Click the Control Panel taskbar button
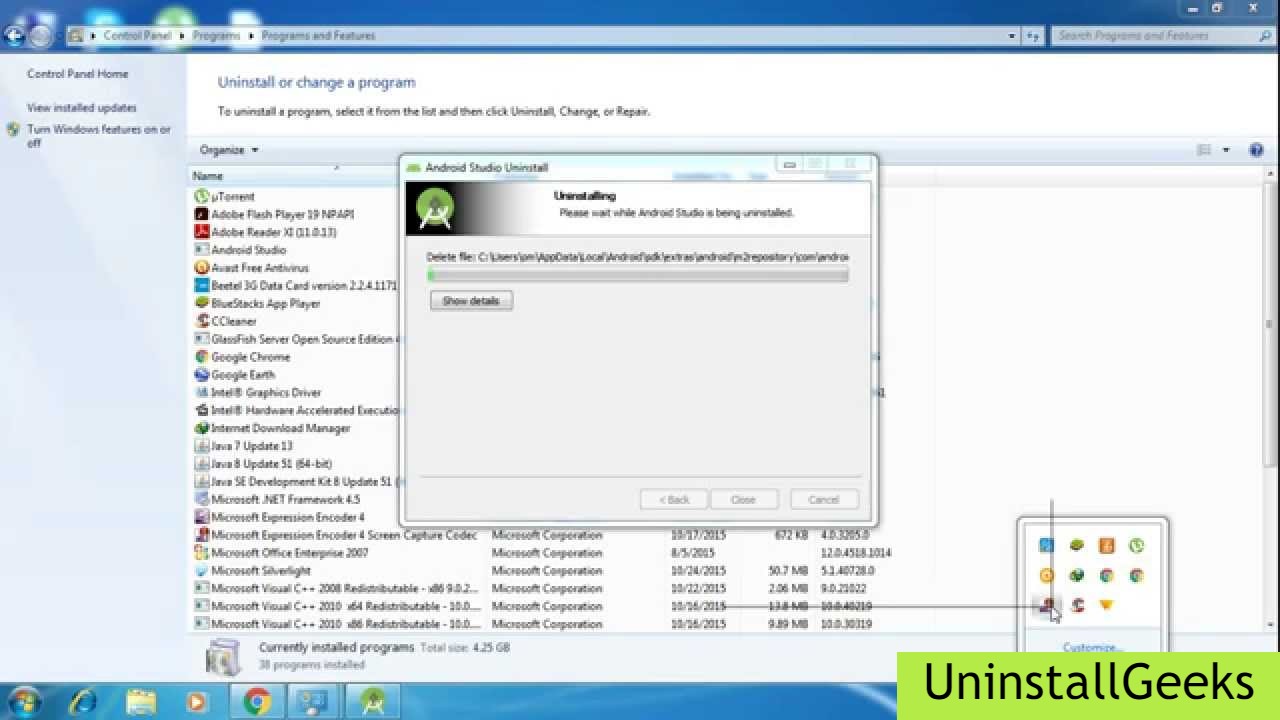Viewport: 1280px width, 720px height. click(316, 702)
